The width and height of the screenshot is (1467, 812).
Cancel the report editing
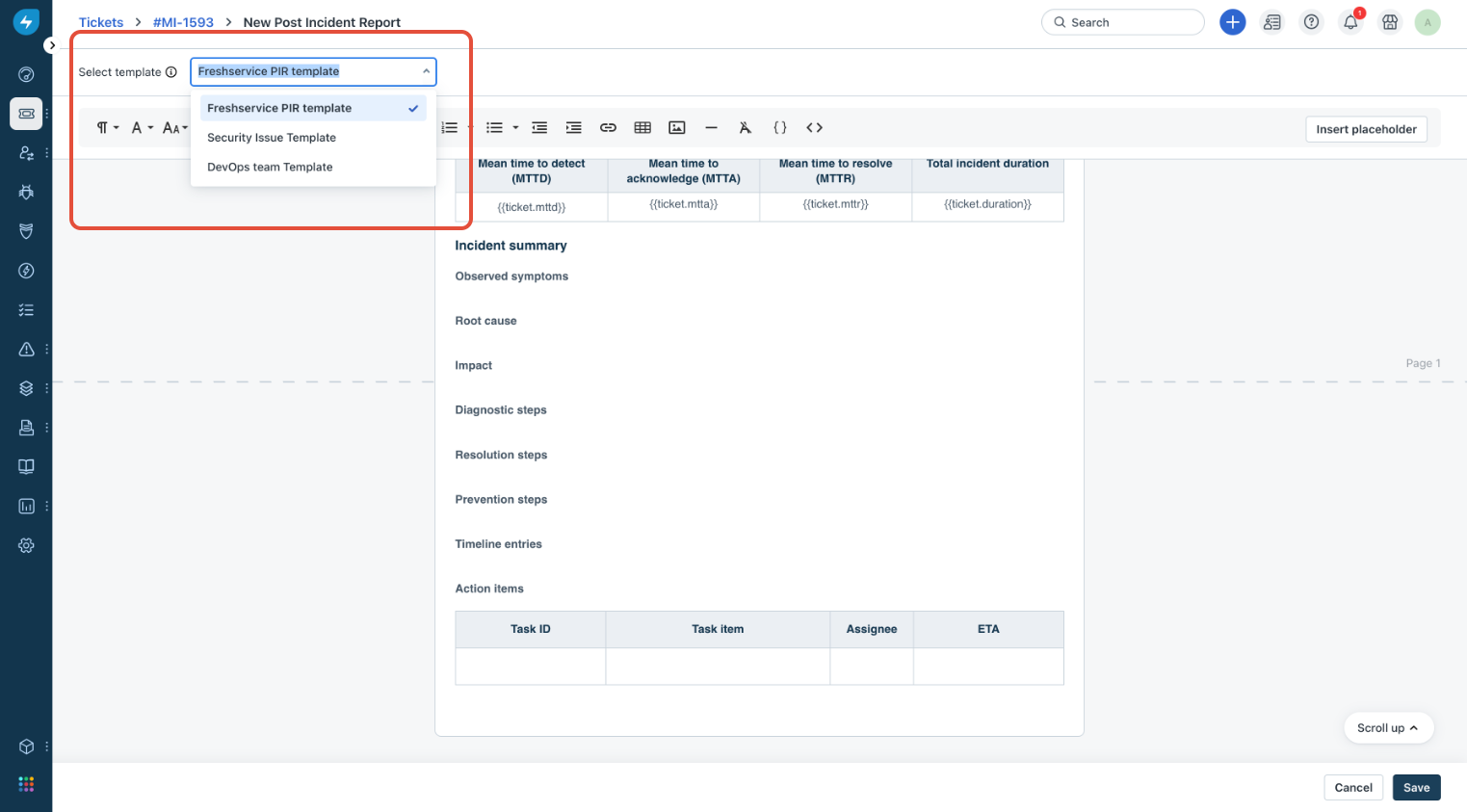tap(1353, 787)
